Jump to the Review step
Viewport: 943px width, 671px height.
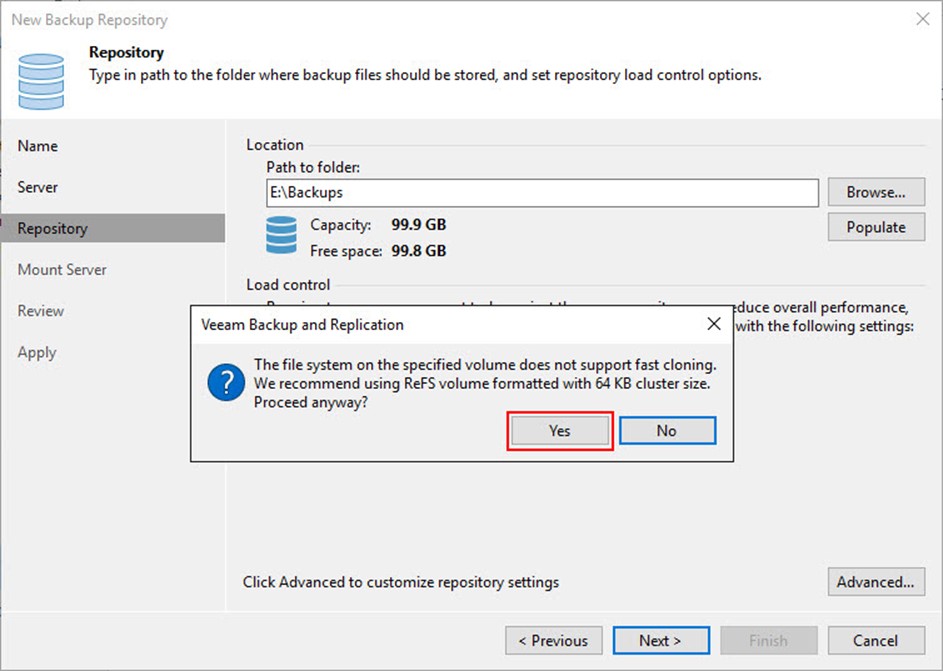click(40, 311)
